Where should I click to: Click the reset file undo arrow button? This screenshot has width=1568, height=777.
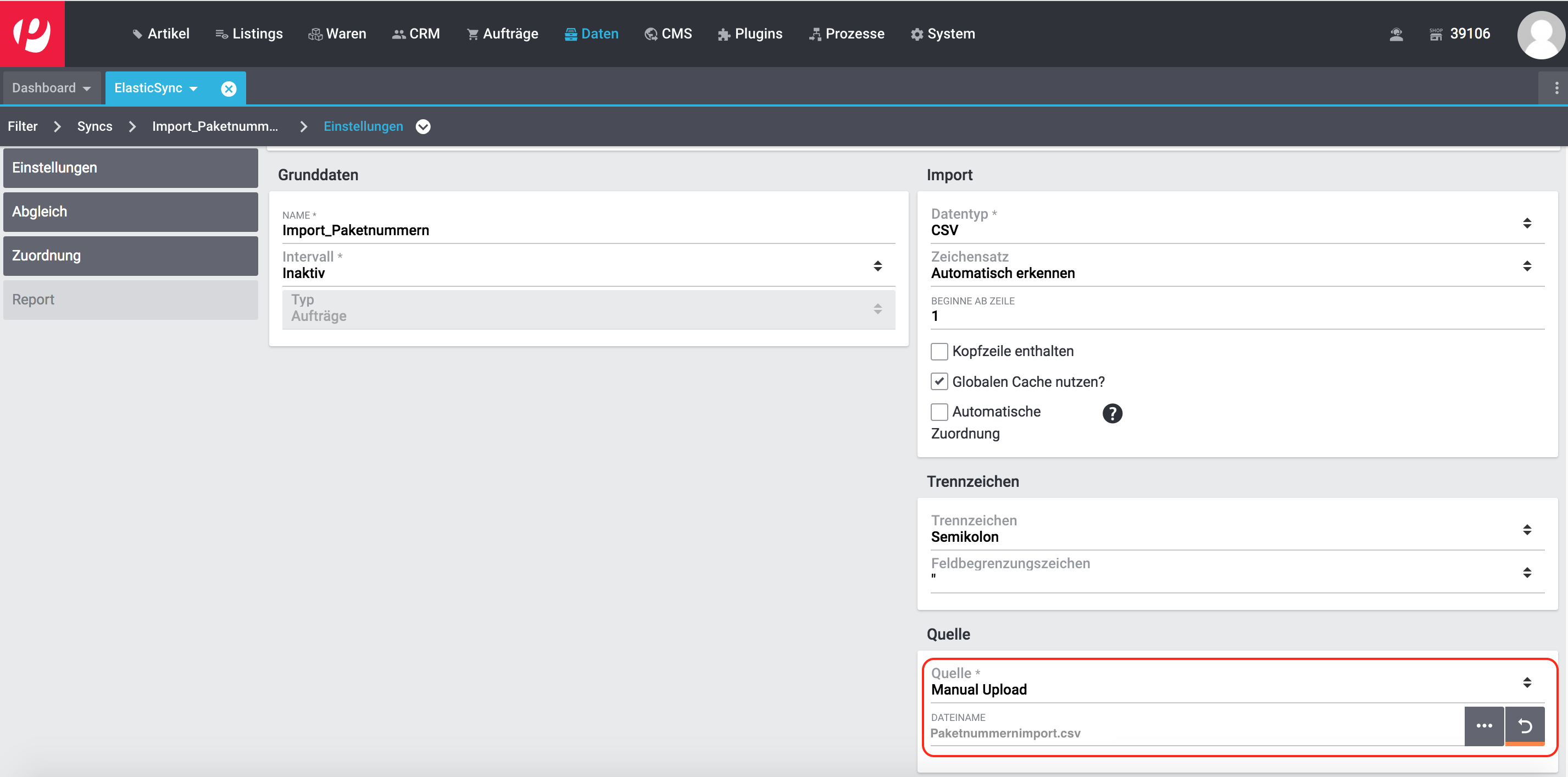[1524, 725]
